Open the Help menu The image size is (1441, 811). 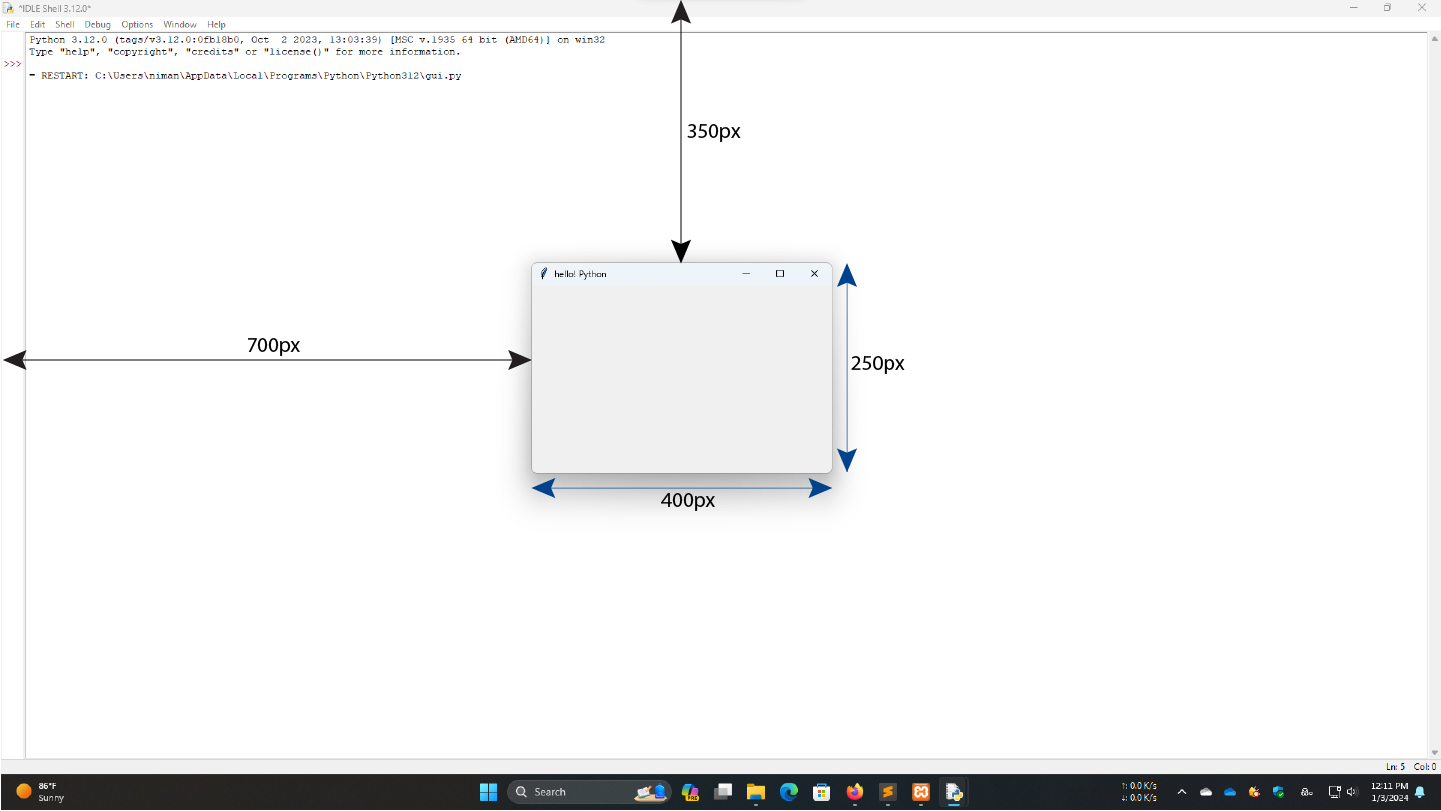(x=216, y=24)
